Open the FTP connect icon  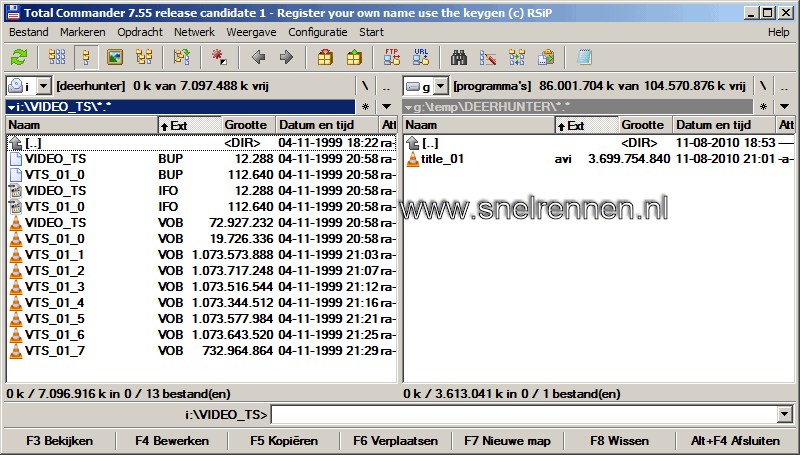392,57
